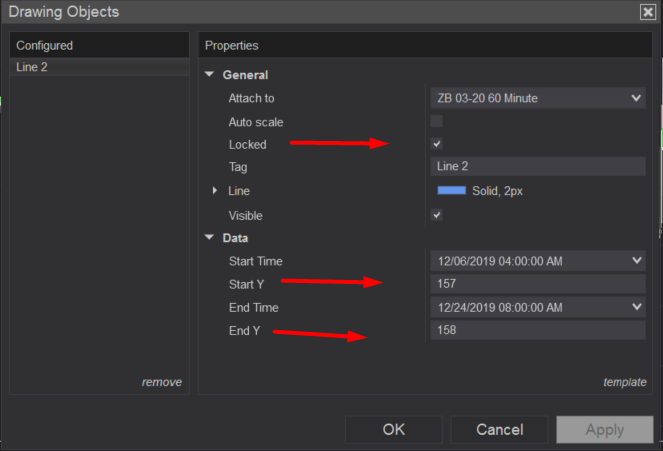Click the remove link

(162, 382)
